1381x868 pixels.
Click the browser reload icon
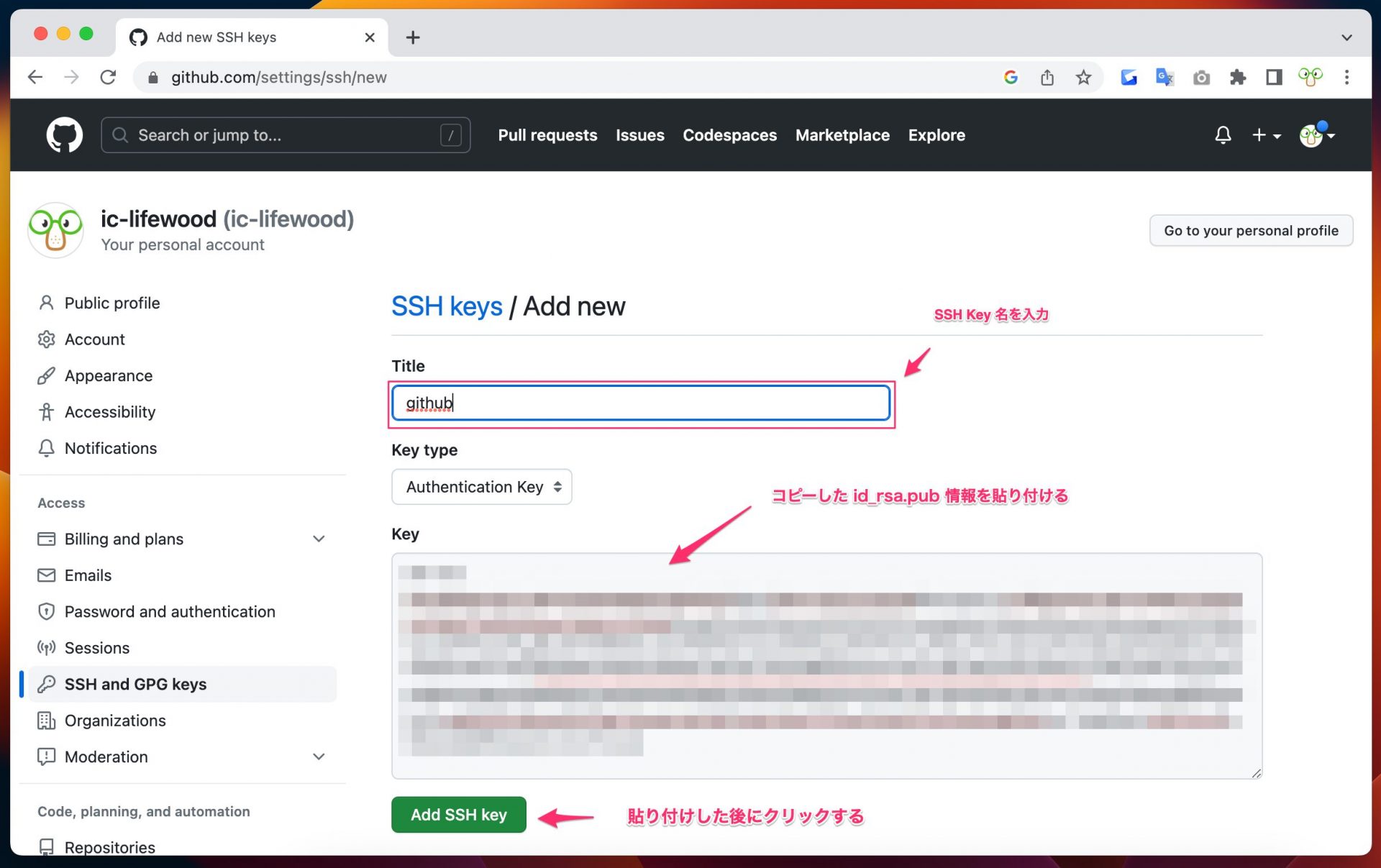108,77
